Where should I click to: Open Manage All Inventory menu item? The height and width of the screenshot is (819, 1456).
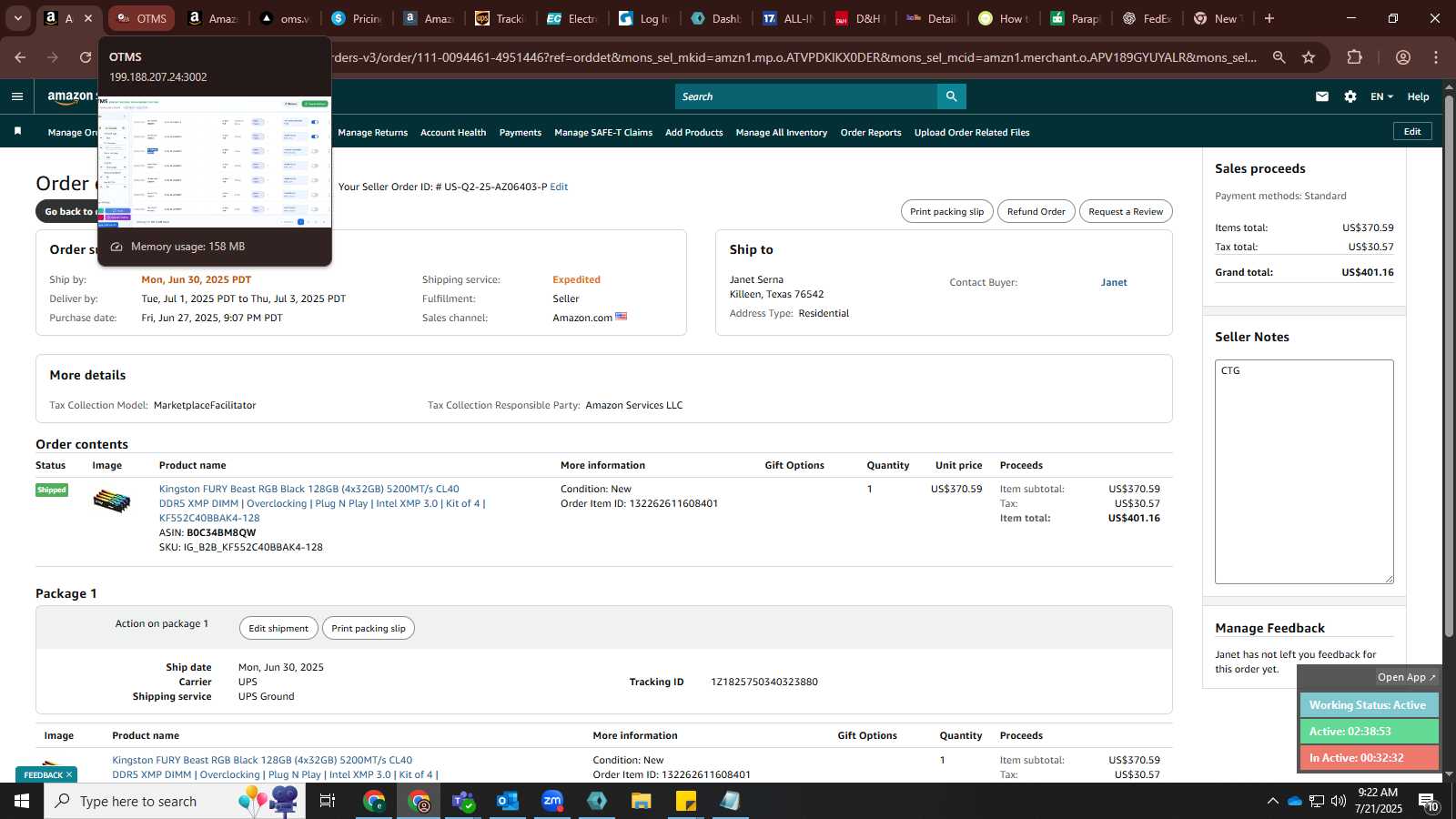point(782,132)
